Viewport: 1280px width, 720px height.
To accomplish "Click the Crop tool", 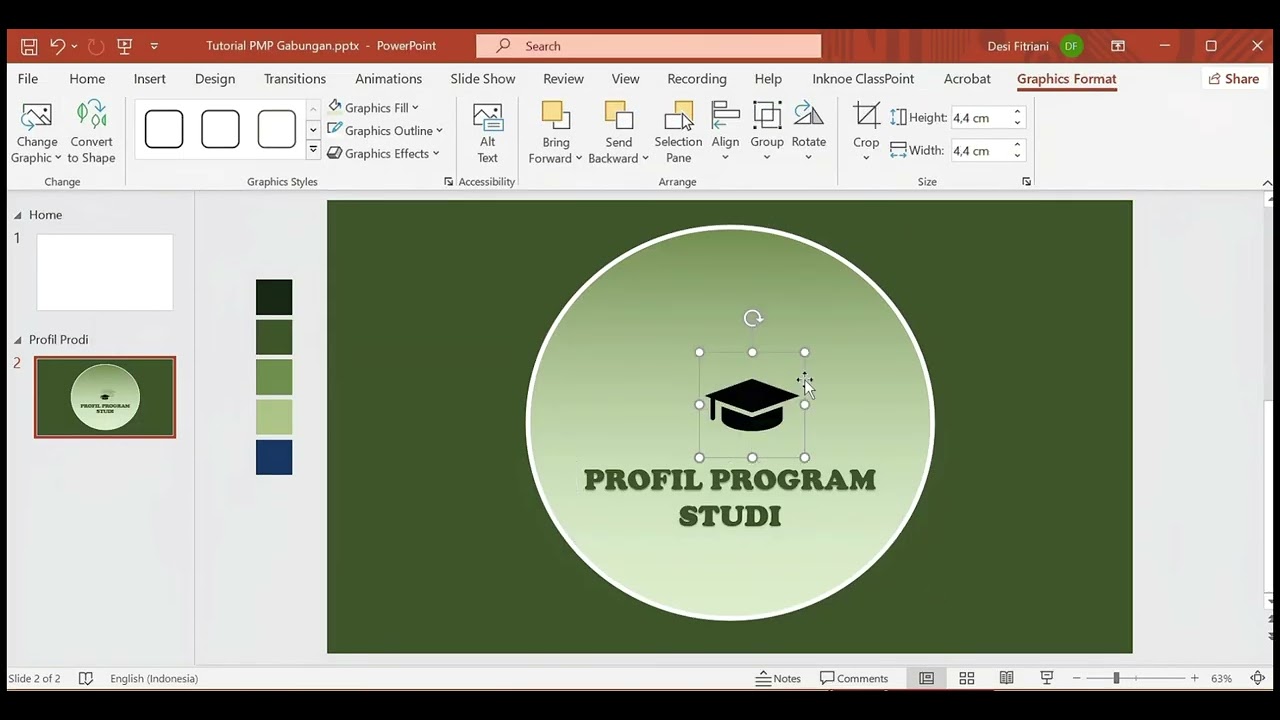I will click(866, 117).
